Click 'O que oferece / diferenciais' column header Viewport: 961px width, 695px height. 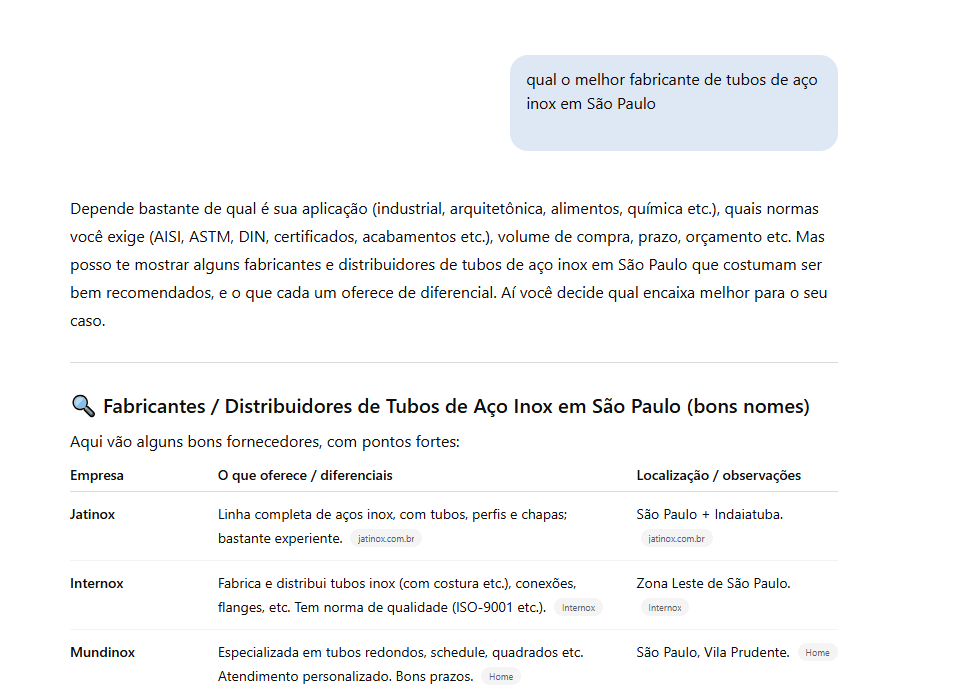[x=305, y=476]
